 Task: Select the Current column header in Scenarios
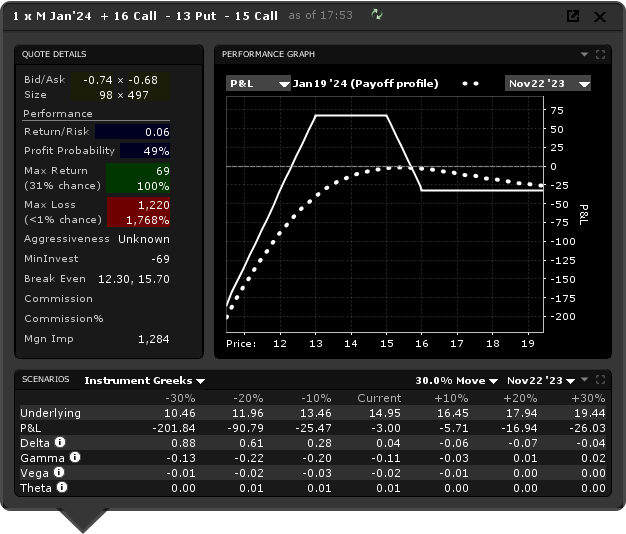click(x=379, y=397)
